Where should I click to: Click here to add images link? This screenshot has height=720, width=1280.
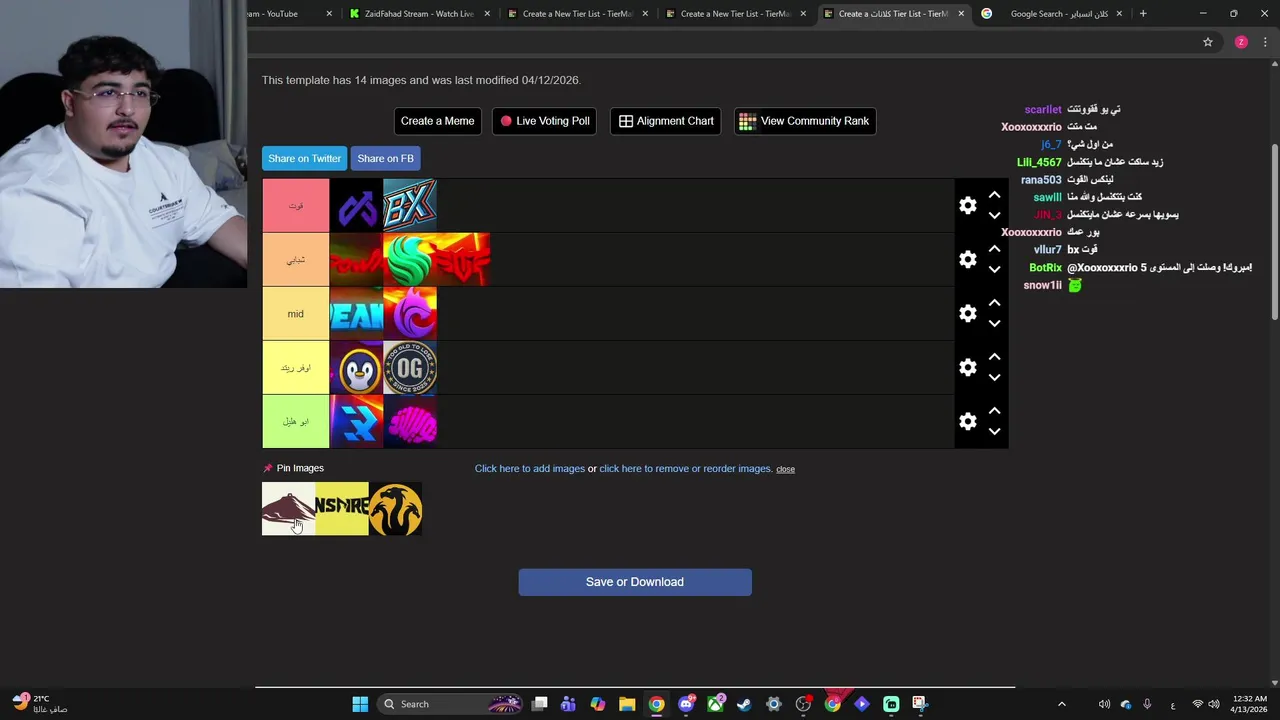tap(530, 469)
